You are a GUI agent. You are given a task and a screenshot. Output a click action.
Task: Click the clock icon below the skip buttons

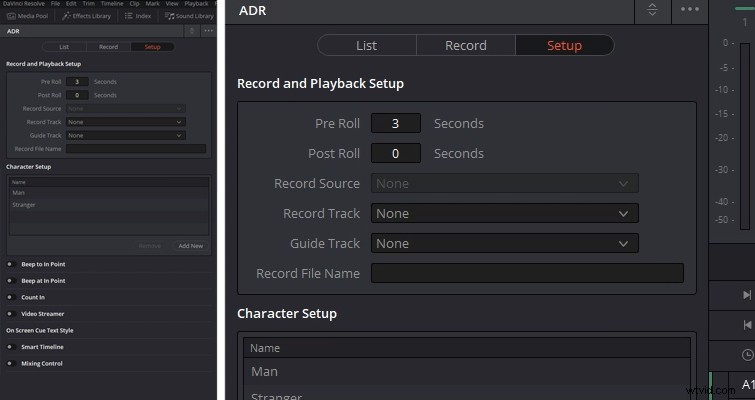(x=747, y=355)
